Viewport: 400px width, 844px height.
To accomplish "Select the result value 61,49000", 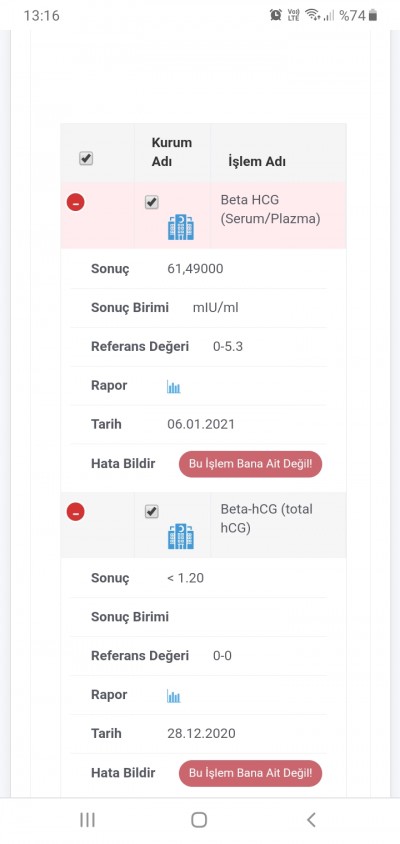I will tap(195, 269).
